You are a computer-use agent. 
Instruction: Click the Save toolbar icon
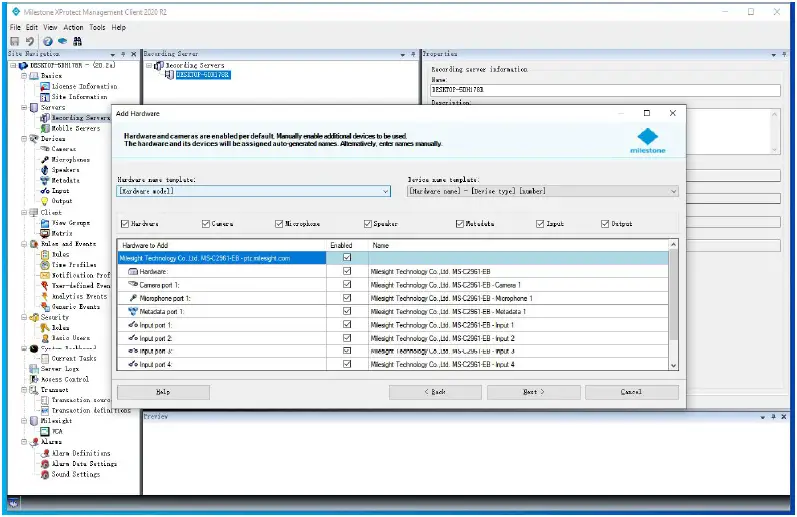coord(14,41)
